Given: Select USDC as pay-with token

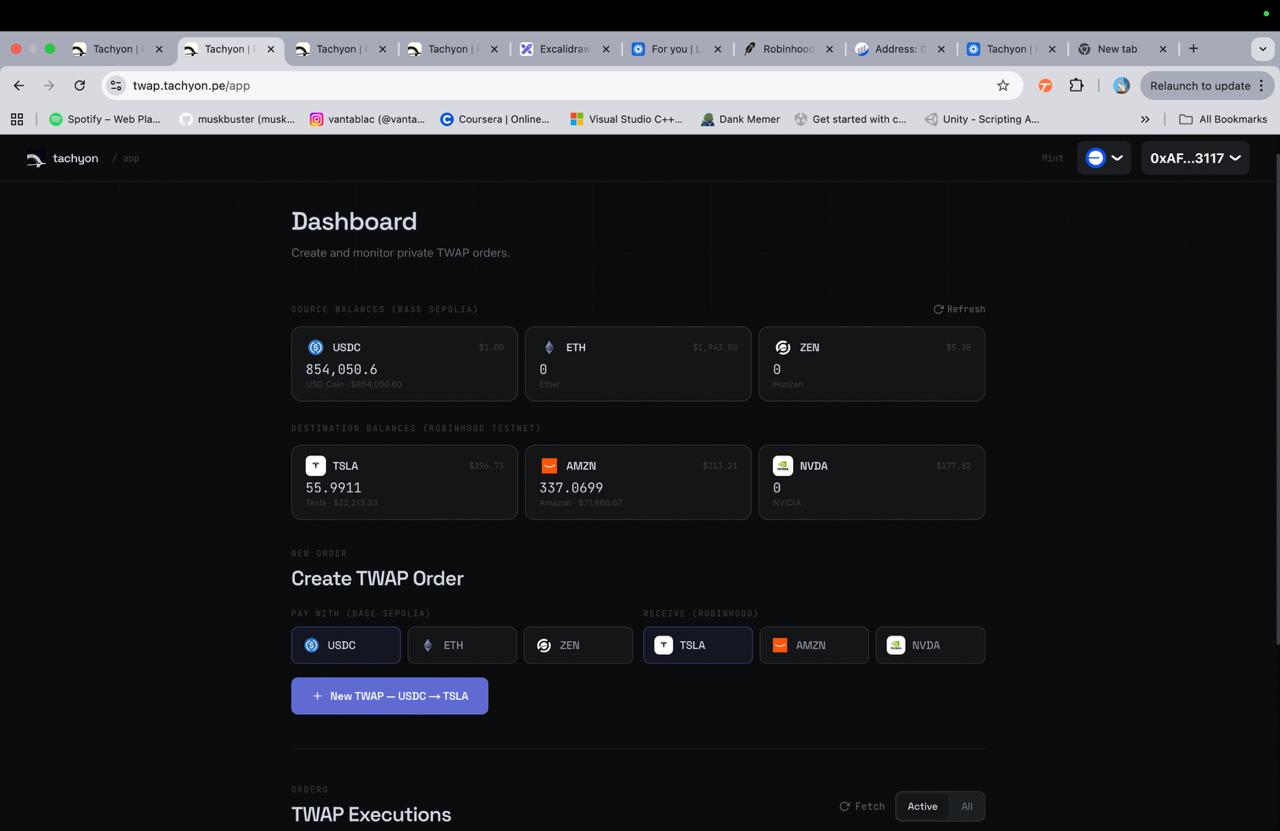Looking at the screenshot, I should coord(346,645).
